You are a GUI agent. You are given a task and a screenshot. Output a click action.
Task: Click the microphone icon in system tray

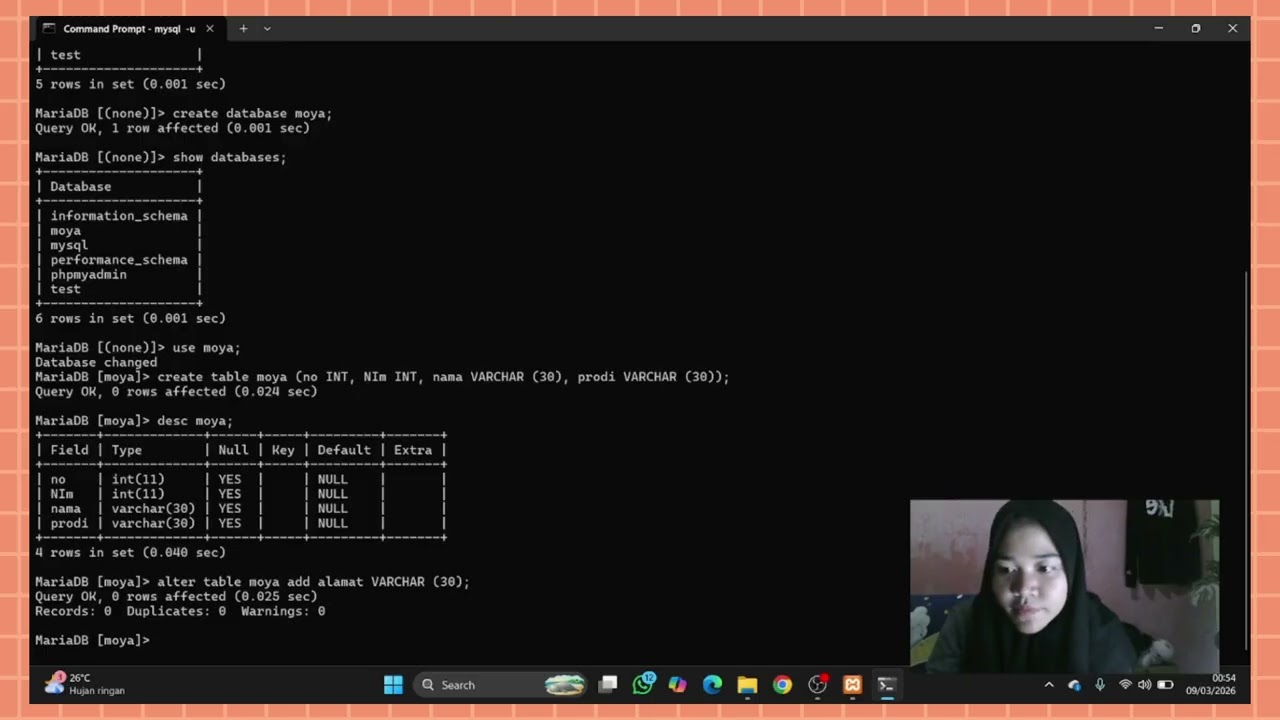[x=1100, y=685]
